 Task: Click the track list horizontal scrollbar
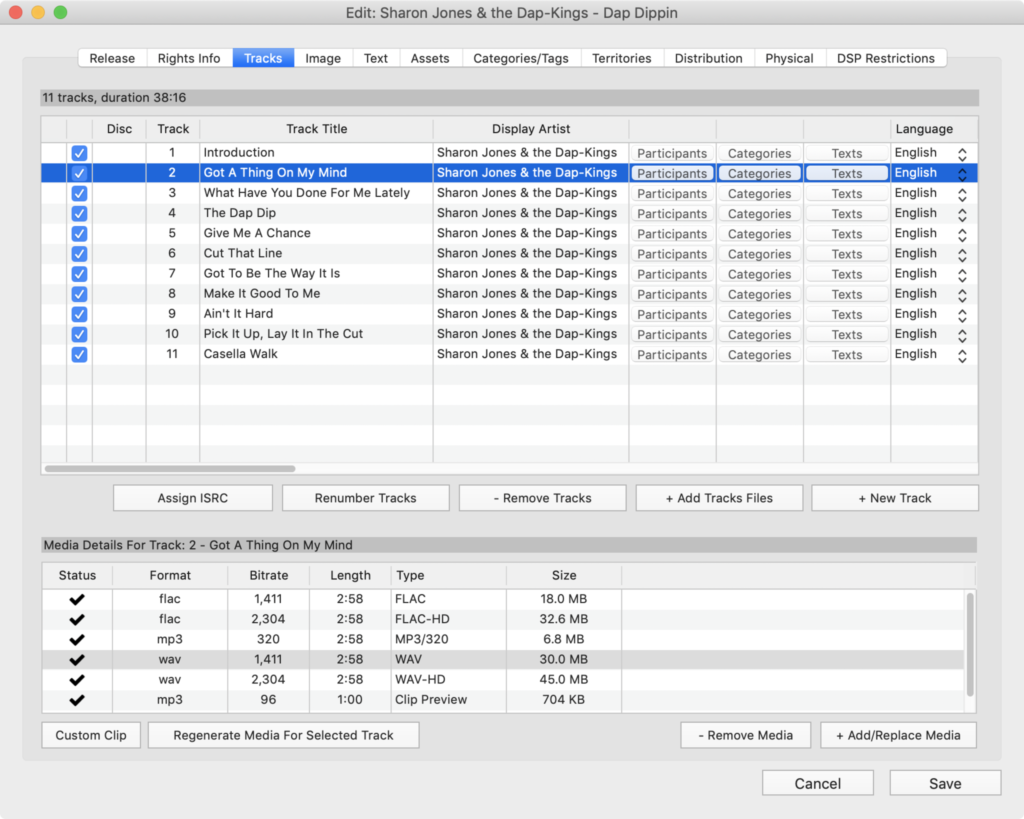pos(170,468)
